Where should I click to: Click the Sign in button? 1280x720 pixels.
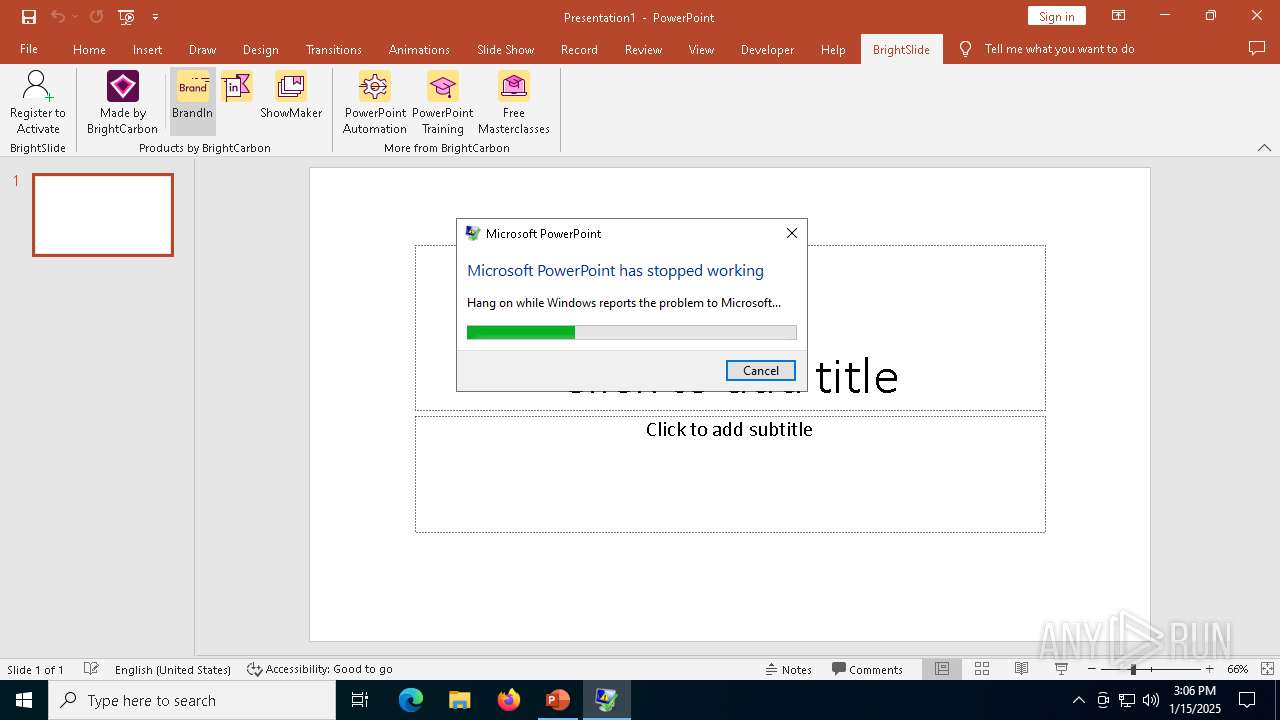click(1056, 16)
